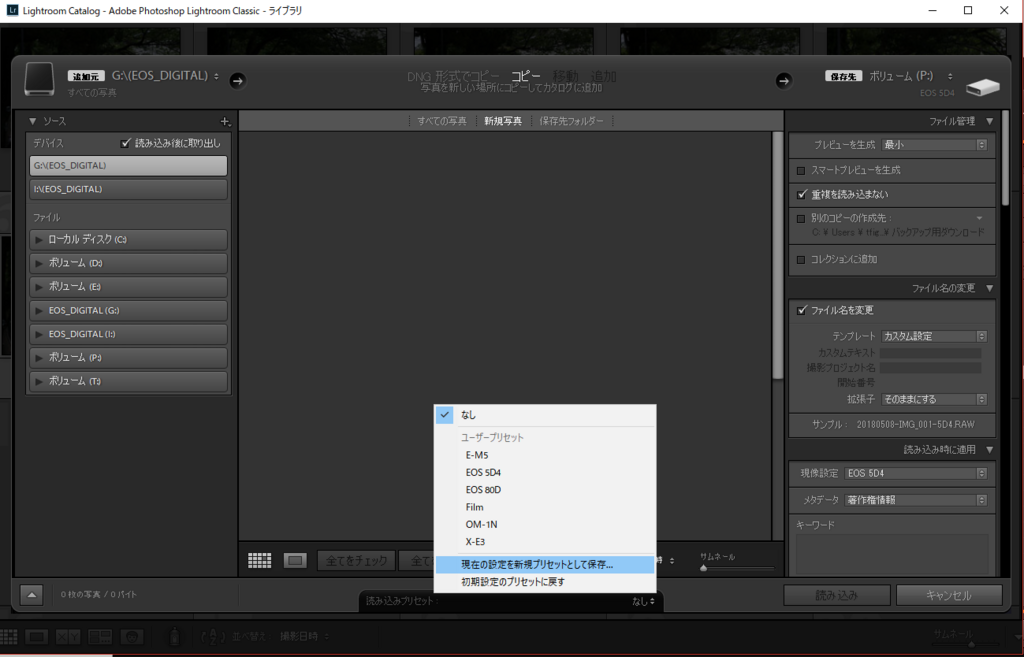Select DNG 形式でコピー import mode
The width and height of the screenshot is (1024, 657).
(453, 76)
